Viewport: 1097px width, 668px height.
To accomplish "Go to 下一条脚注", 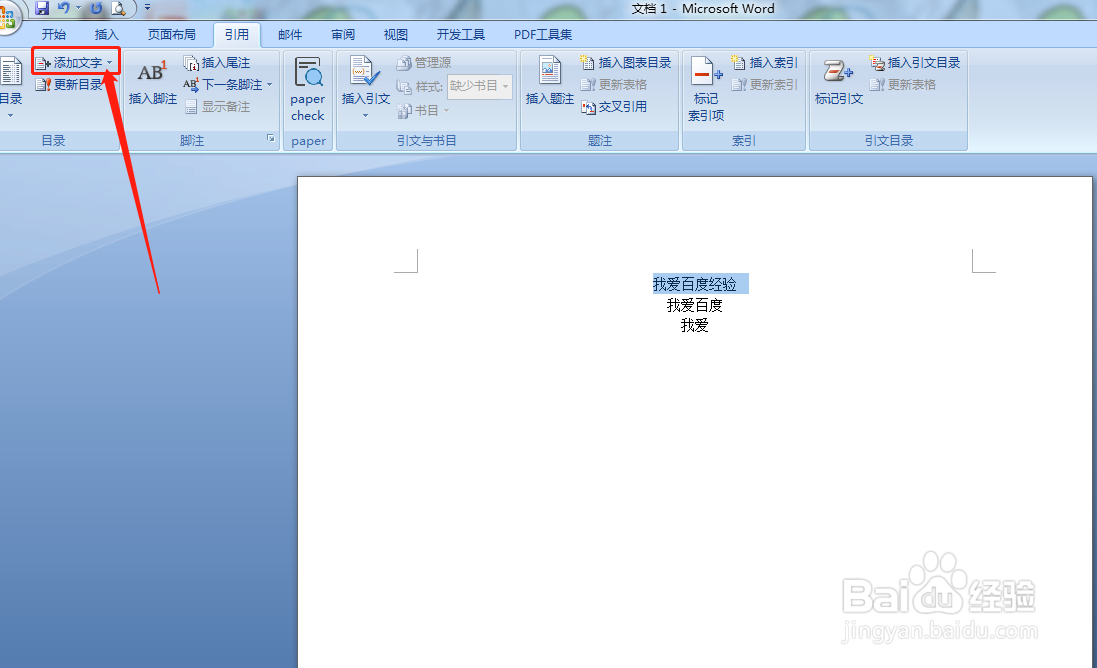I will pyautogui.click(x=223, y=85).
